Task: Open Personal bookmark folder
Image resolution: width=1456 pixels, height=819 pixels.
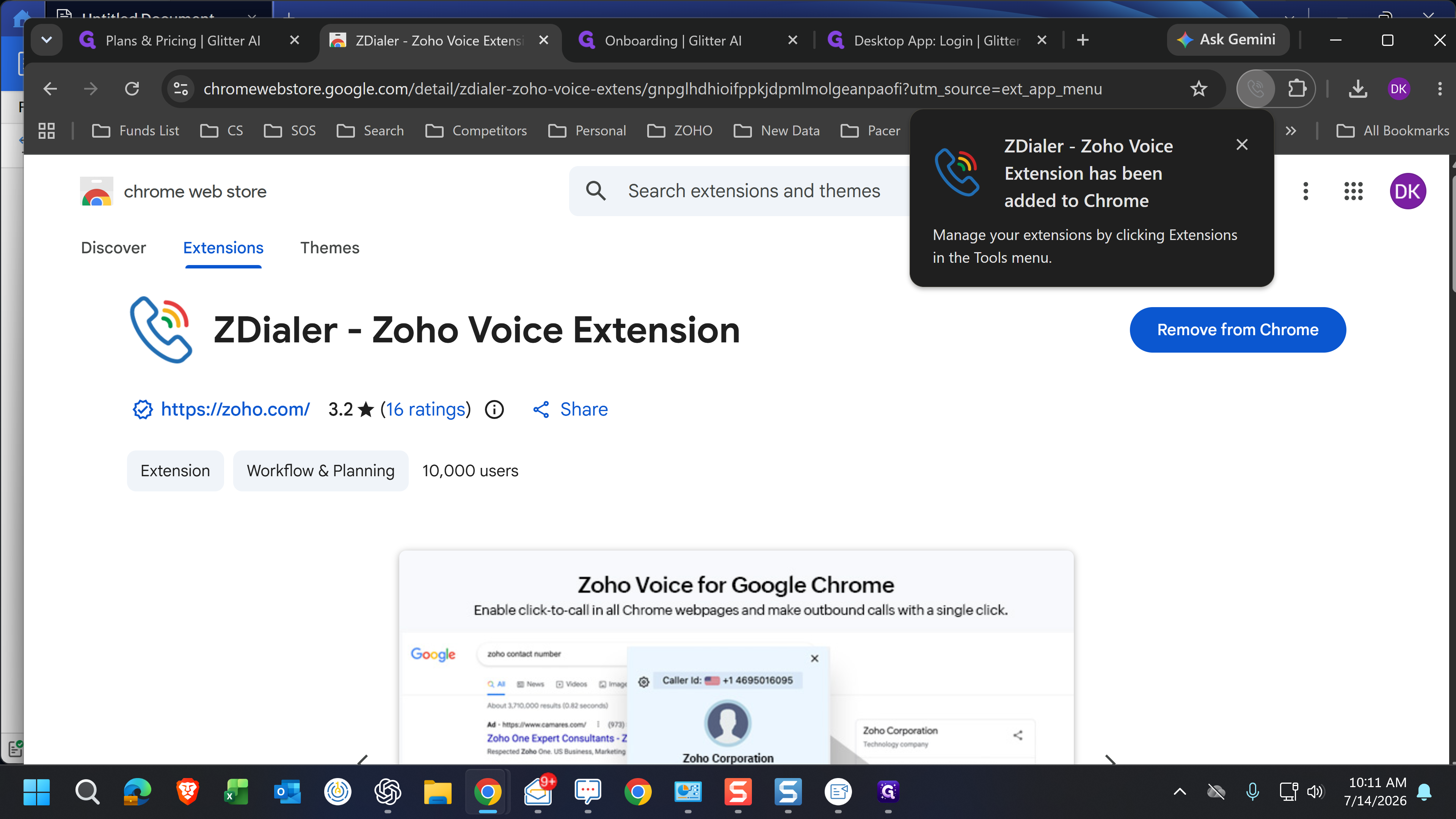Action: click(x=587, y=131)
